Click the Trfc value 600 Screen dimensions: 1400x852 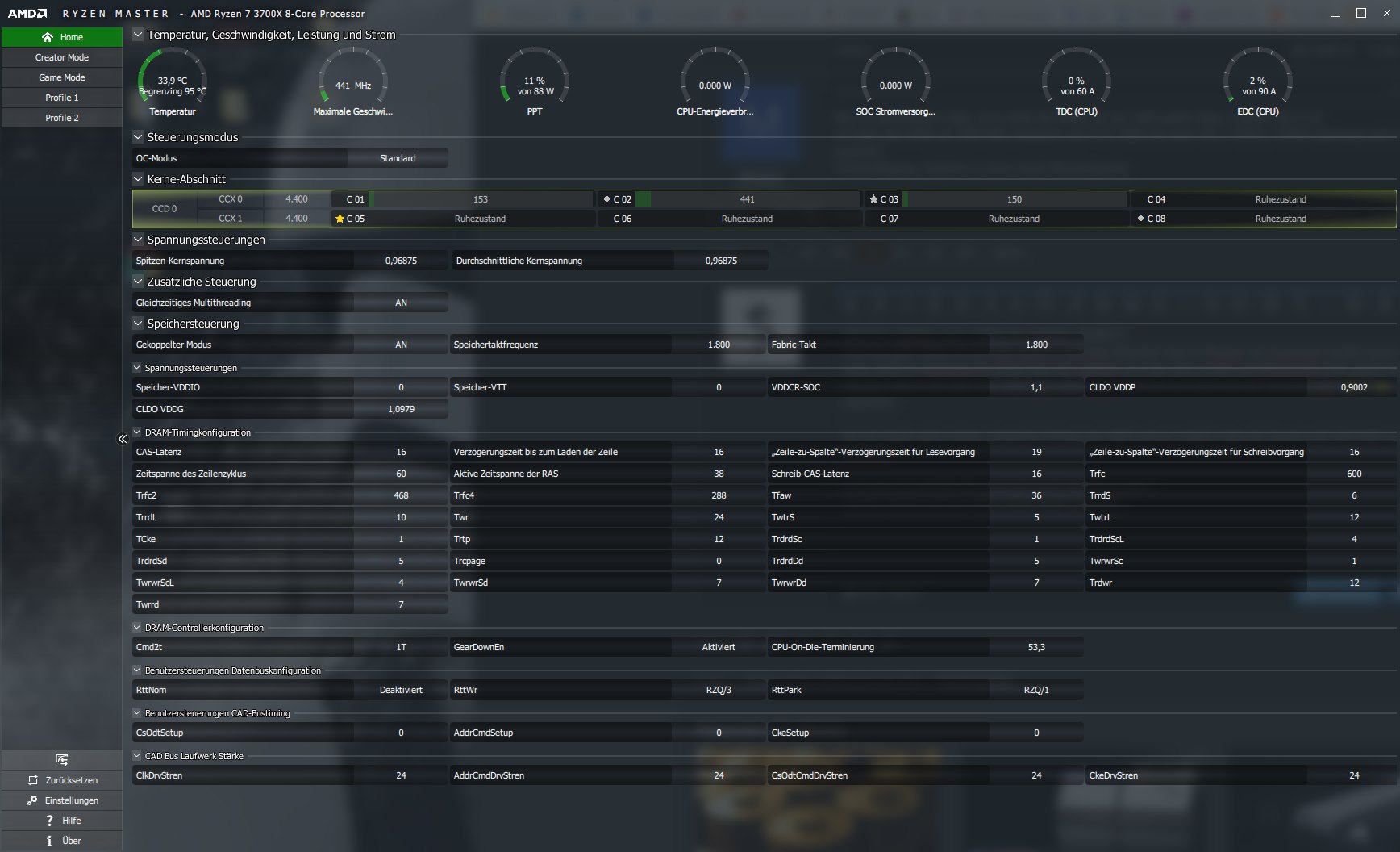(x=1354, y=474)
